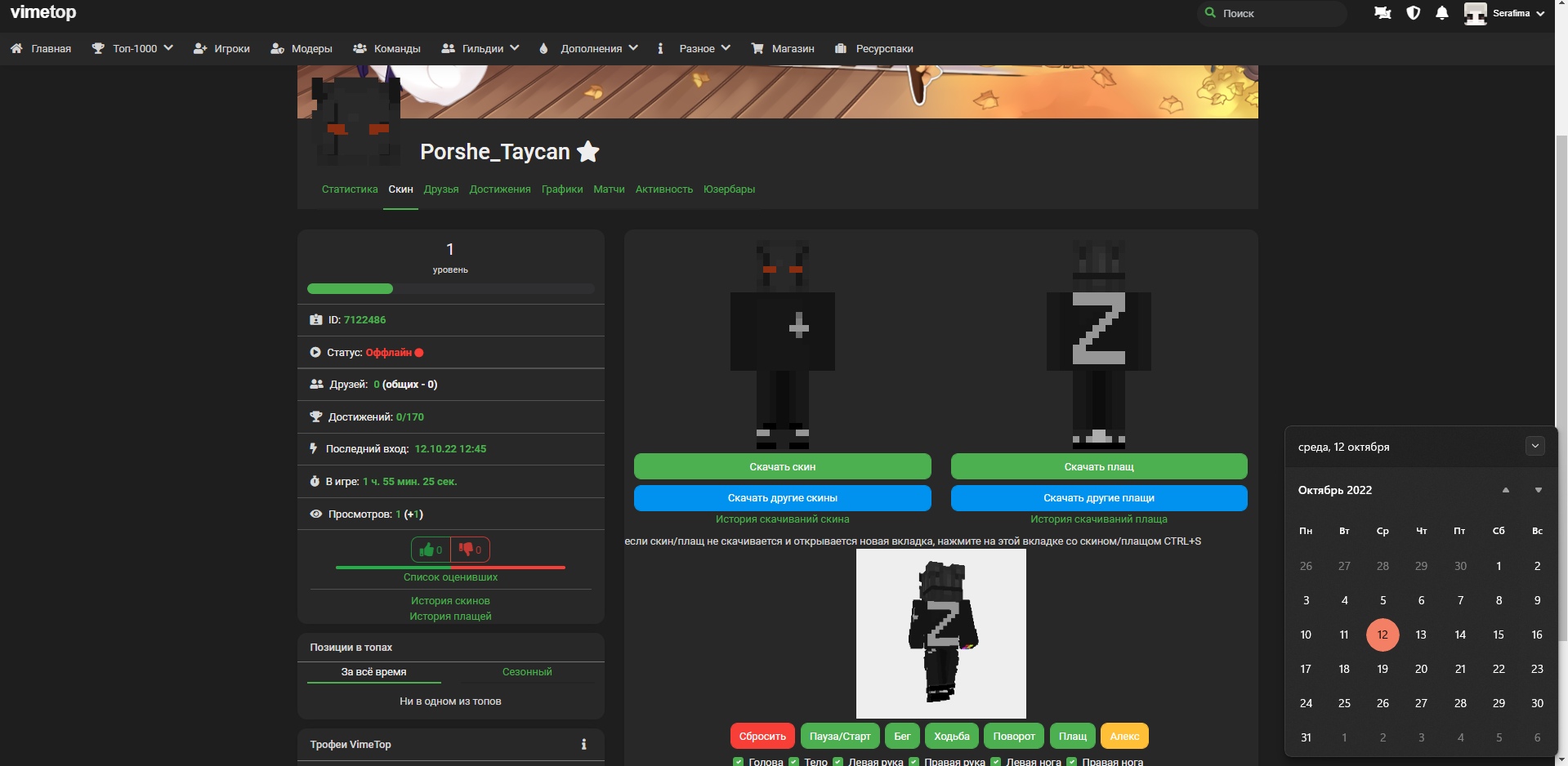Viewport: 1568px width, 766px height.
Task: Click the notifications bell icon
Action: (x=1442, y=13)
